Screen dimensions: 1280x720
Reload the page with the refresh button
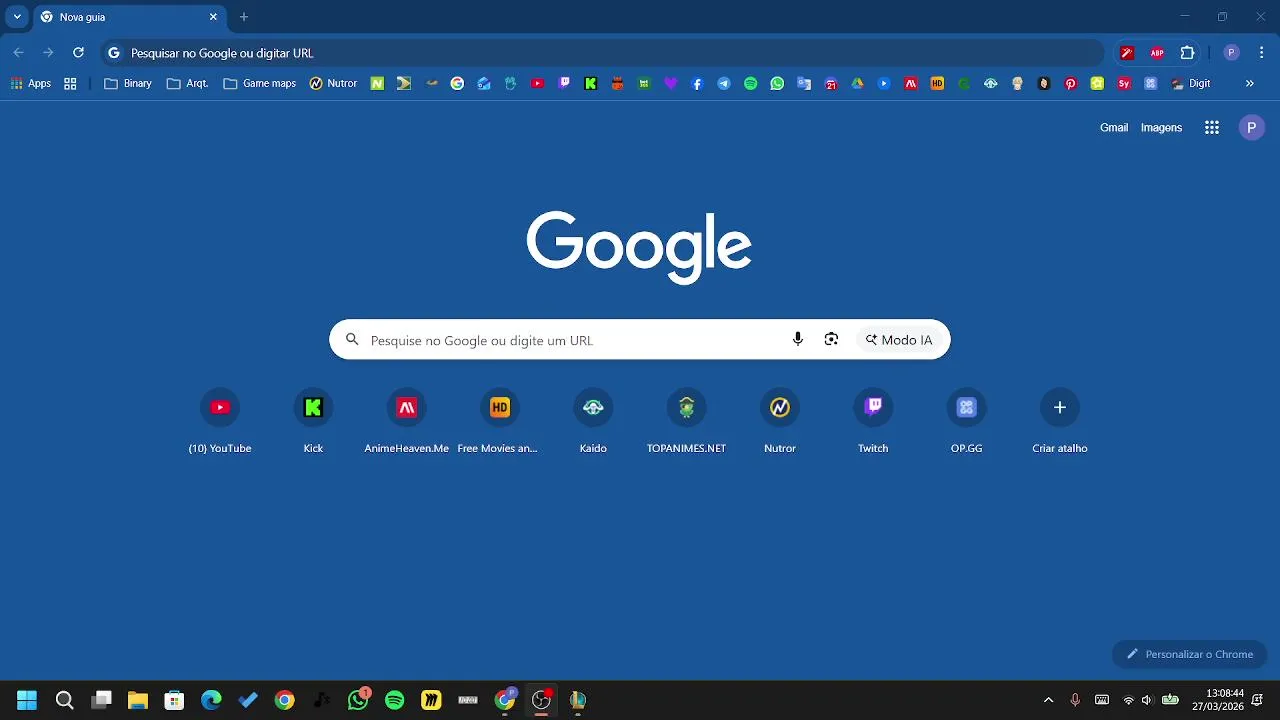78,53
